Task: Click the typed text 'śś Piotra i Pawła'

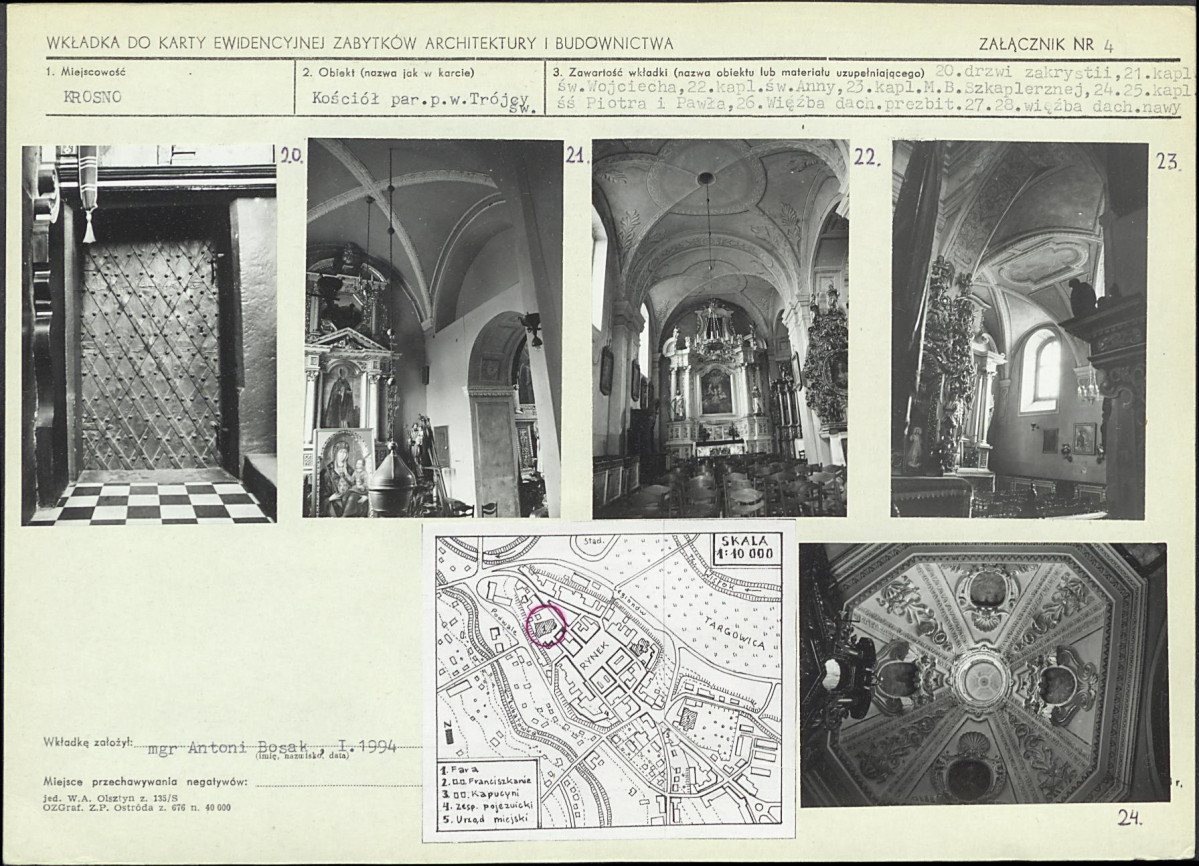Action: coord(644,105)
